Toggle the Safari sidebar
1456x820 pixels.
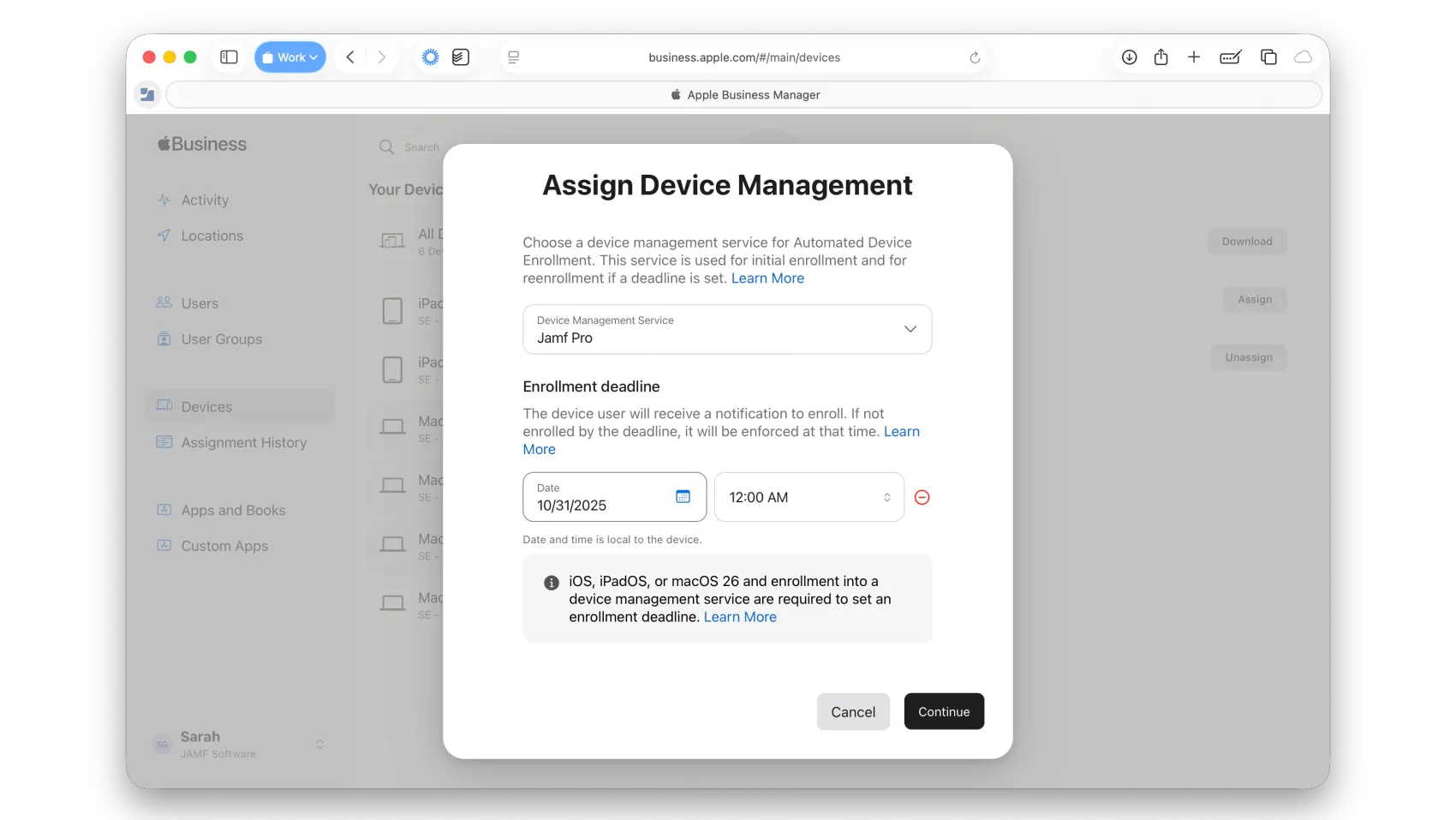pos(229,57)
